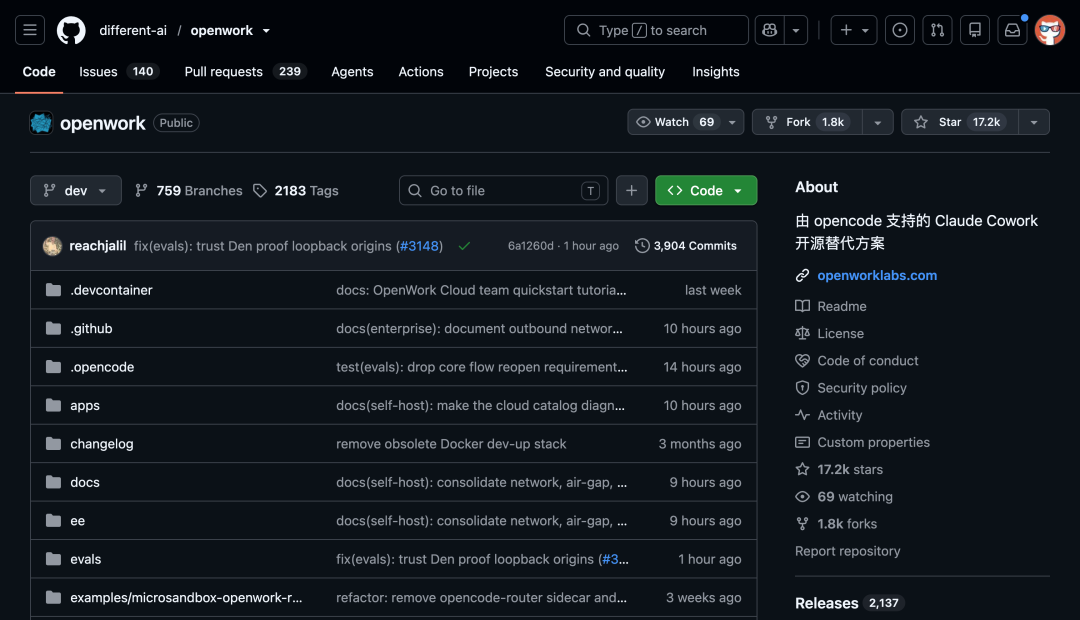Screen dimensions: 1080x620
Task: Open the openworklabs.com link
Action: pyautogui.click(x=877, y=276)
